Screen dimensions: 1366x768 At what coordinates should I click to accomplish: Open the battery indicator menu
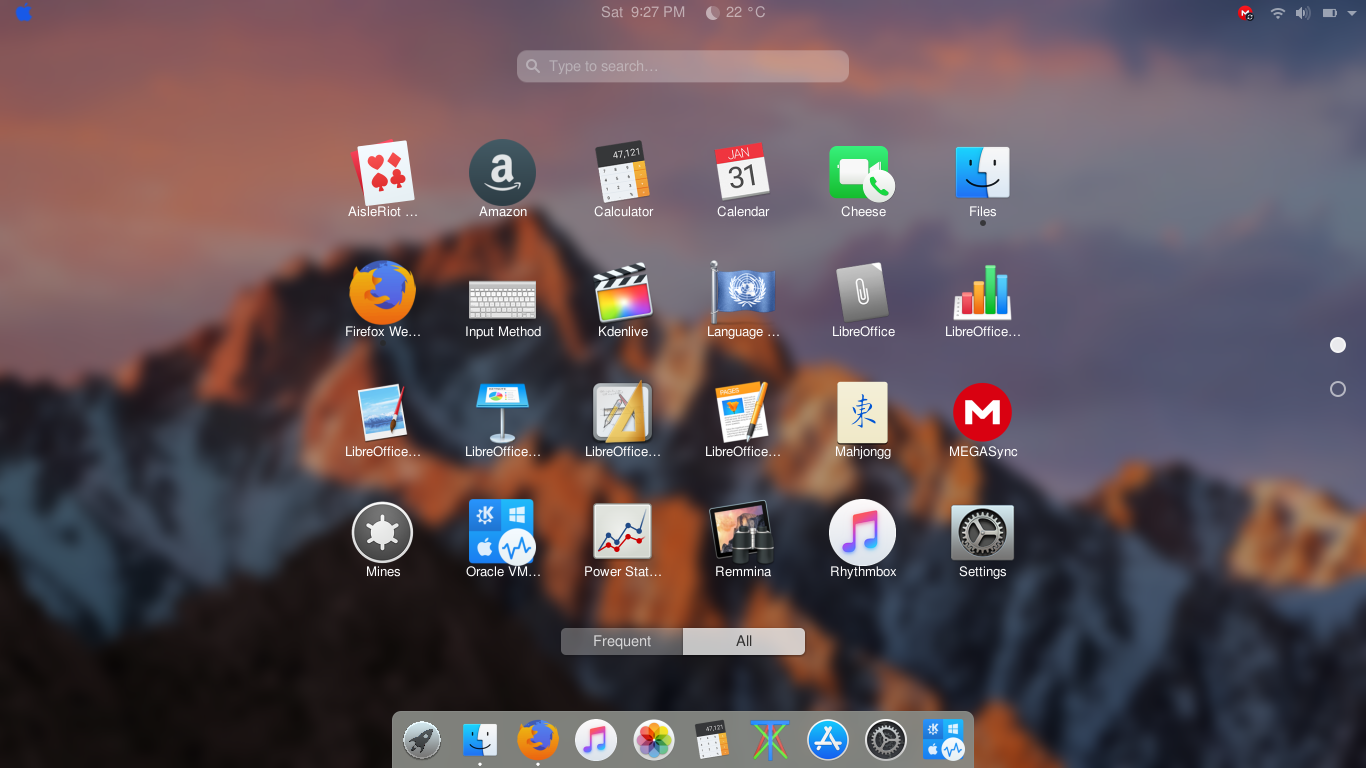click(1330, 13)
